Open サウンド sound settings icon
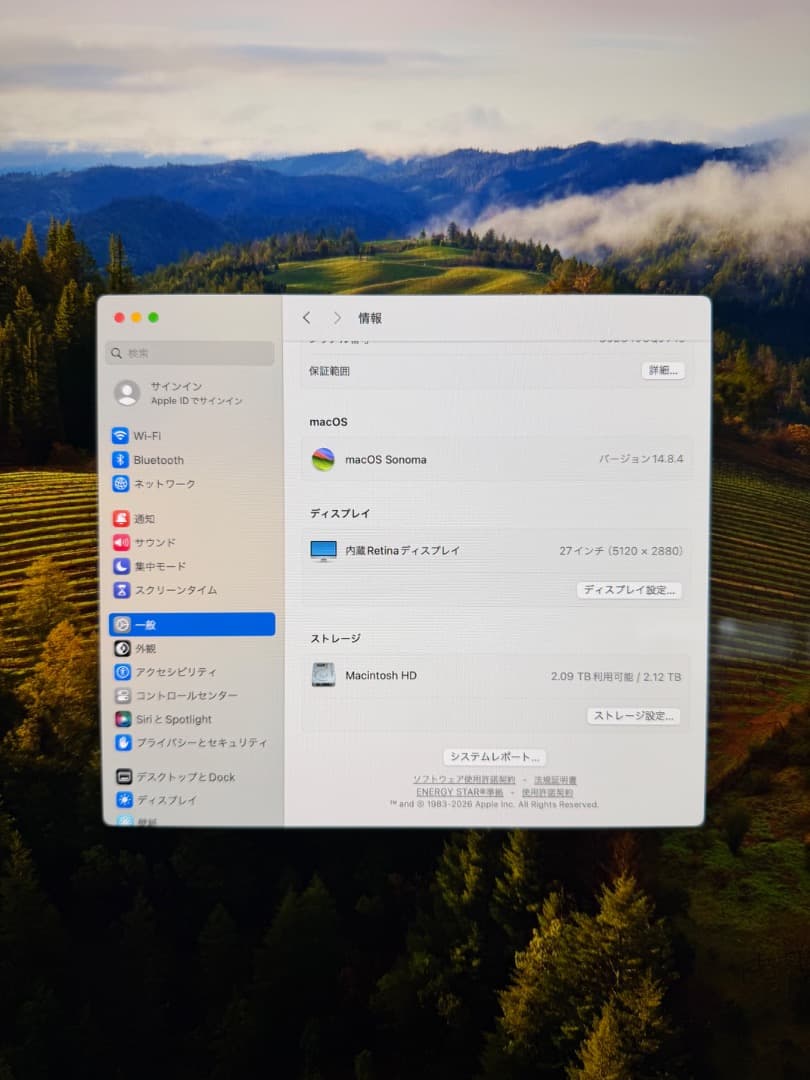 [x=121, y=543]
